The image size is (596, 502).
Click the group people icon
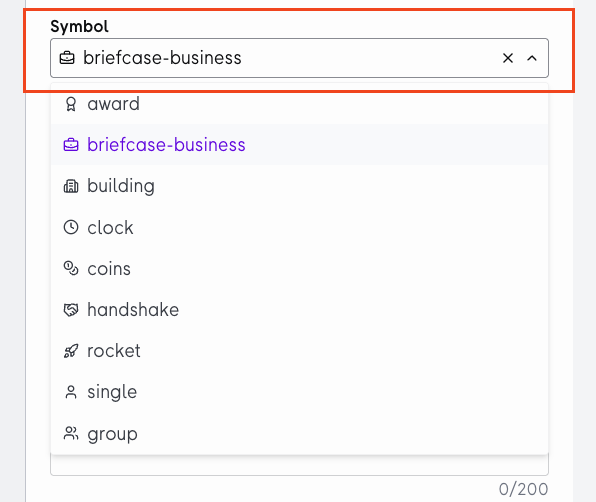point(71,433)
